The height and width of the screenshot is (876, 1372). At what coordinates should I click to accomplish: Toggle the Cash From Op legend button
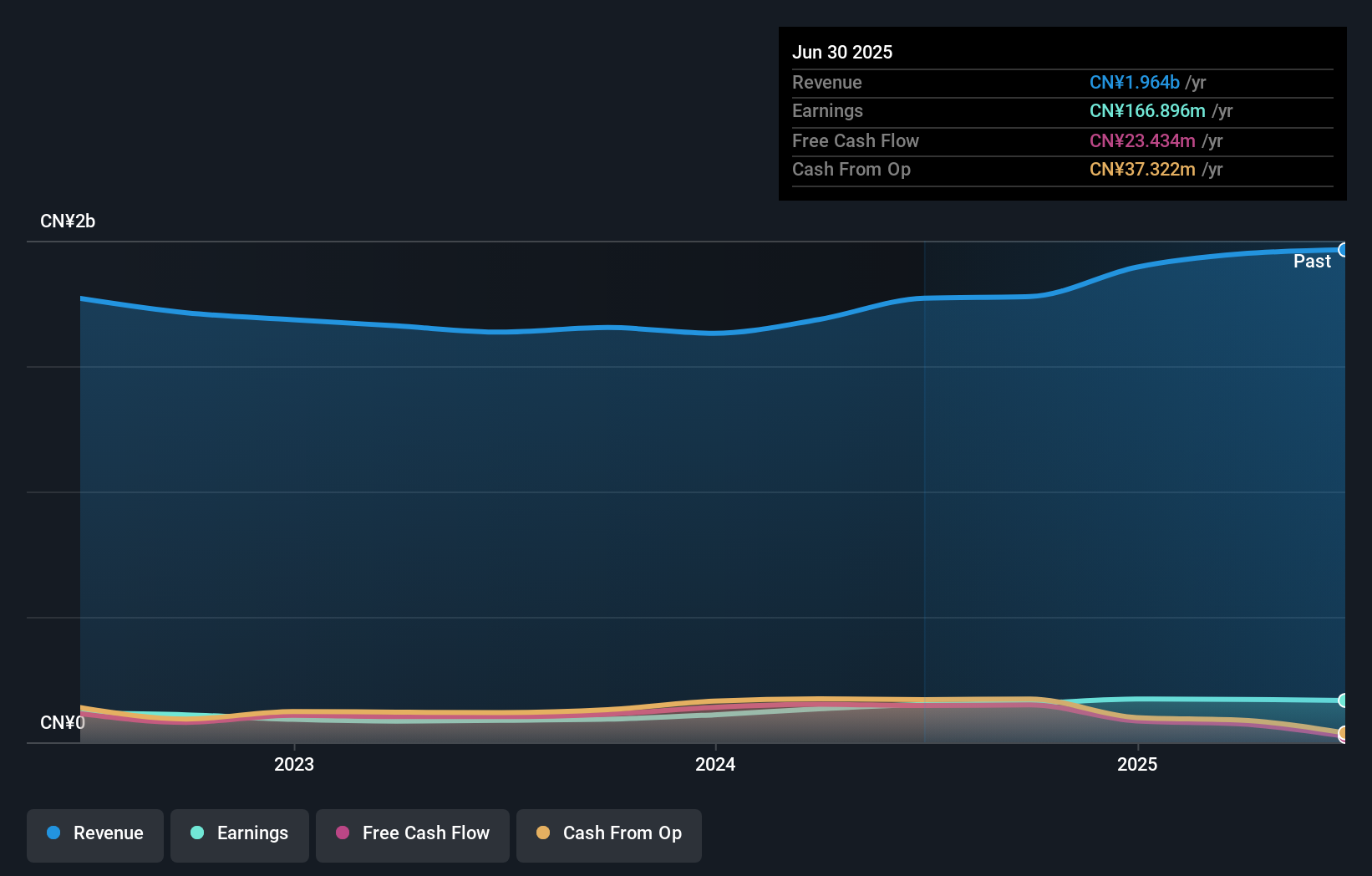[x=609, y=835]
